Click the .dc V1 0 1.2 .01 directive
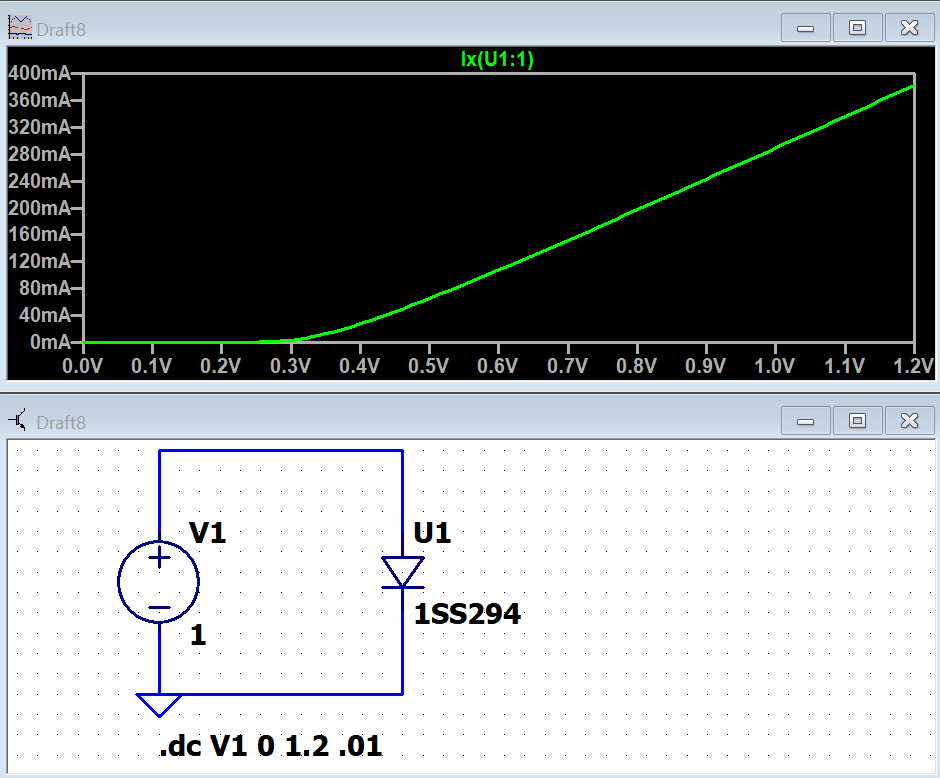940x778 pixels. pos(271,746)
